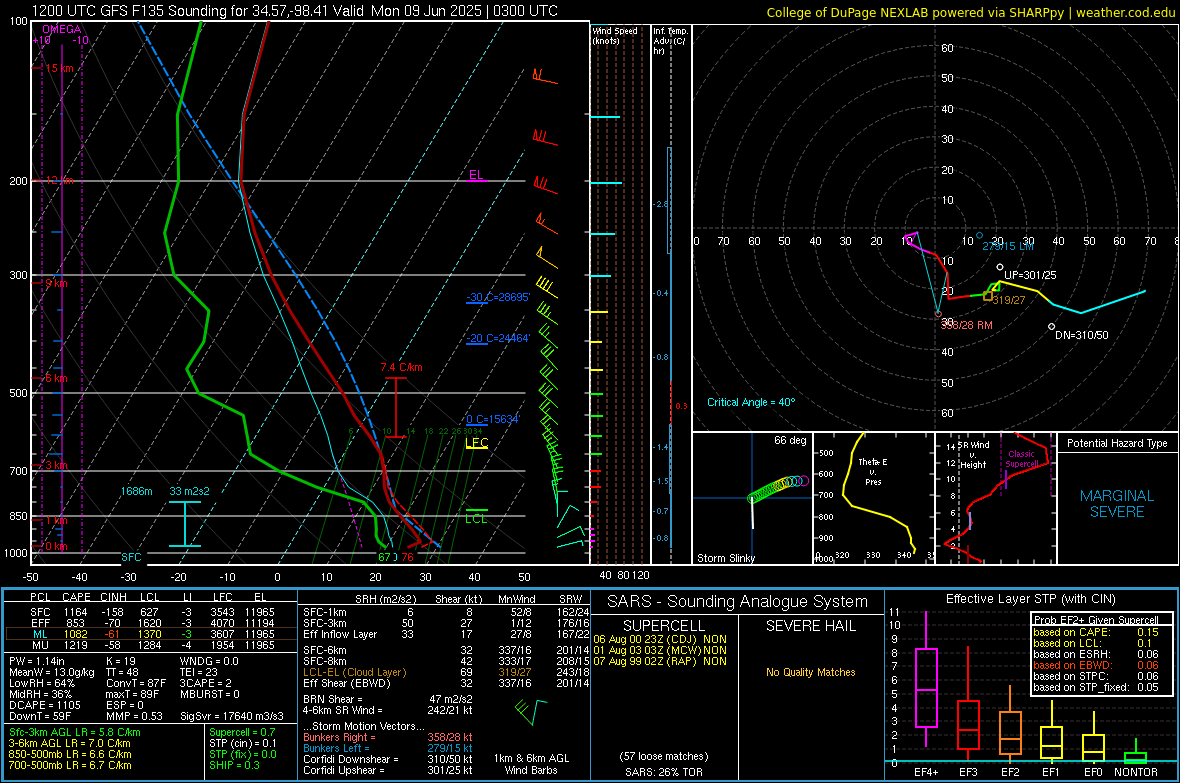Select the red 7.4 C/km lapse rate label
The height and width of the screenshot is (783, 1180).
click(x=401, y=367)
